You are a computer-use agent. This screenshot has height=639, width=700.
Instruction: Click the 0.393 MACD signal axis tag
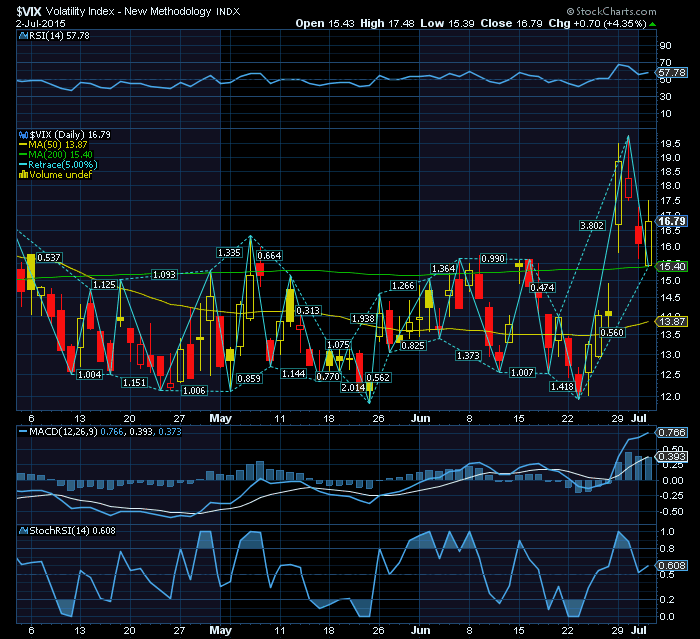pos(672,456)
